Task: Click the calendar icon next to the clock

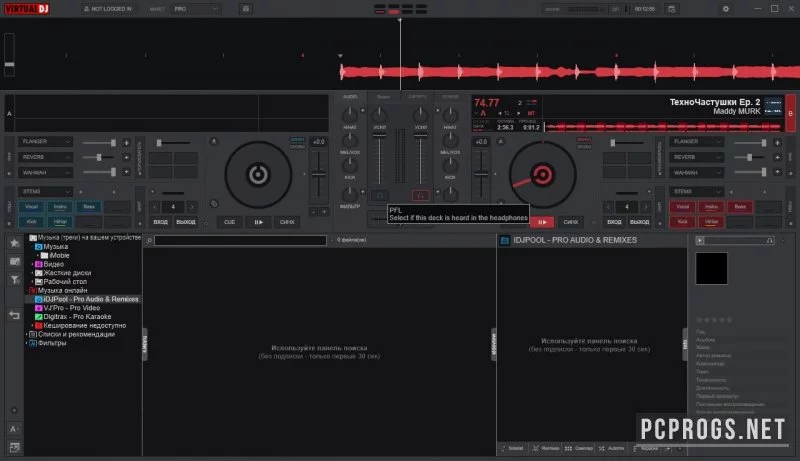Action: tap(671, 9)
